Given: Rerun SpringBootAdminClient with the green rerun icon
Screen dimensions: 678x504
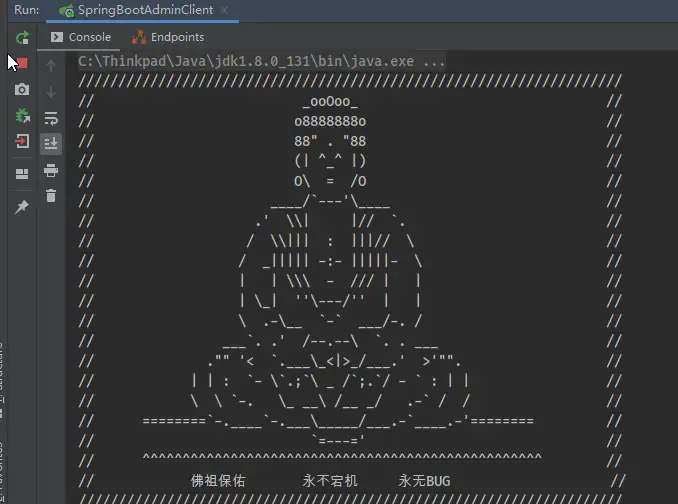Looking at the screenshot, I should [x=22, y=38].
